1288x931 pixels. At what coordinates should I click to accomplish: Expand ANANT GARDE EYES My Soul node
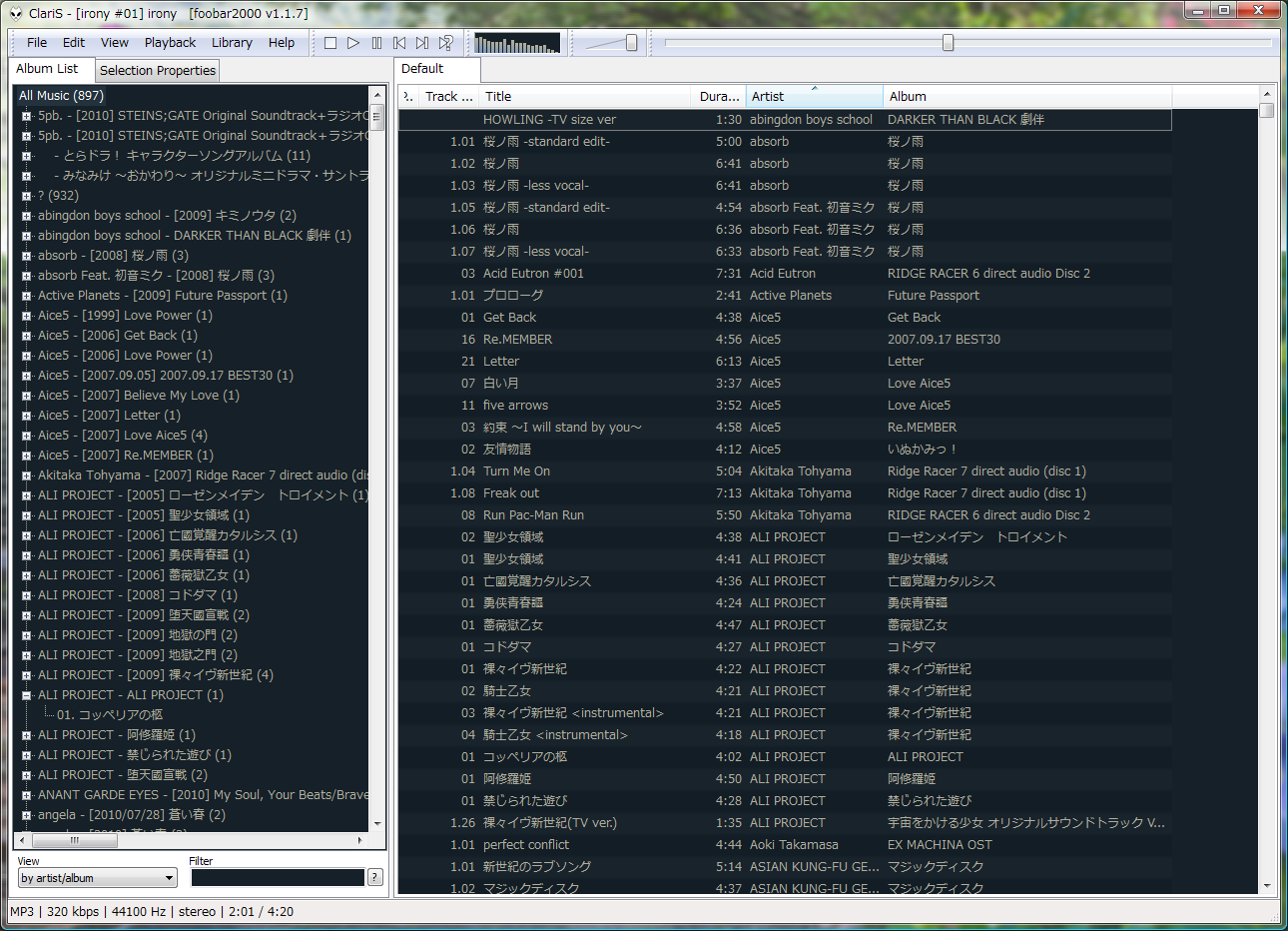click(x=27, y=795)
